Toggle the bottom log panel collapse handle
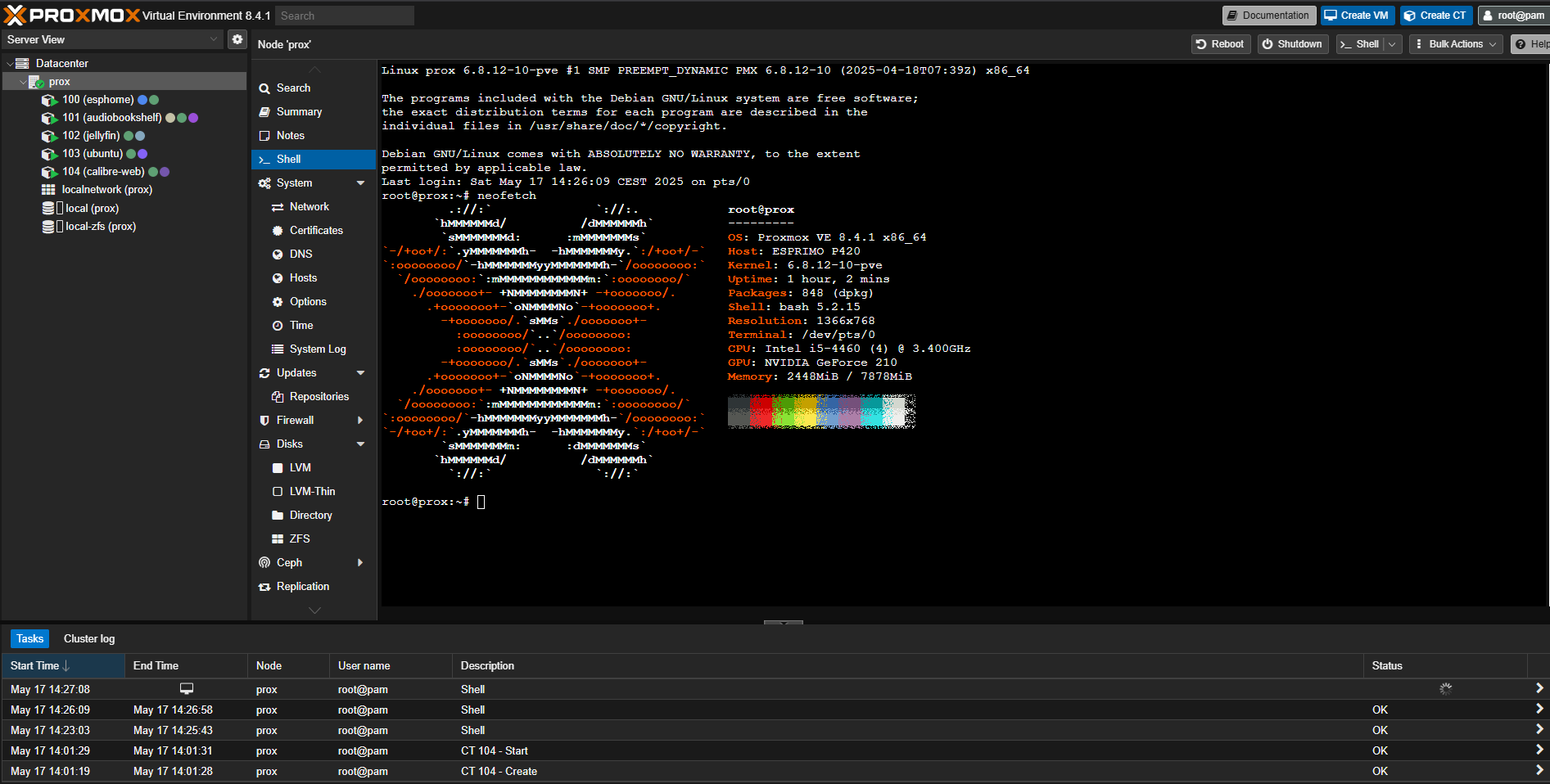 784,623
